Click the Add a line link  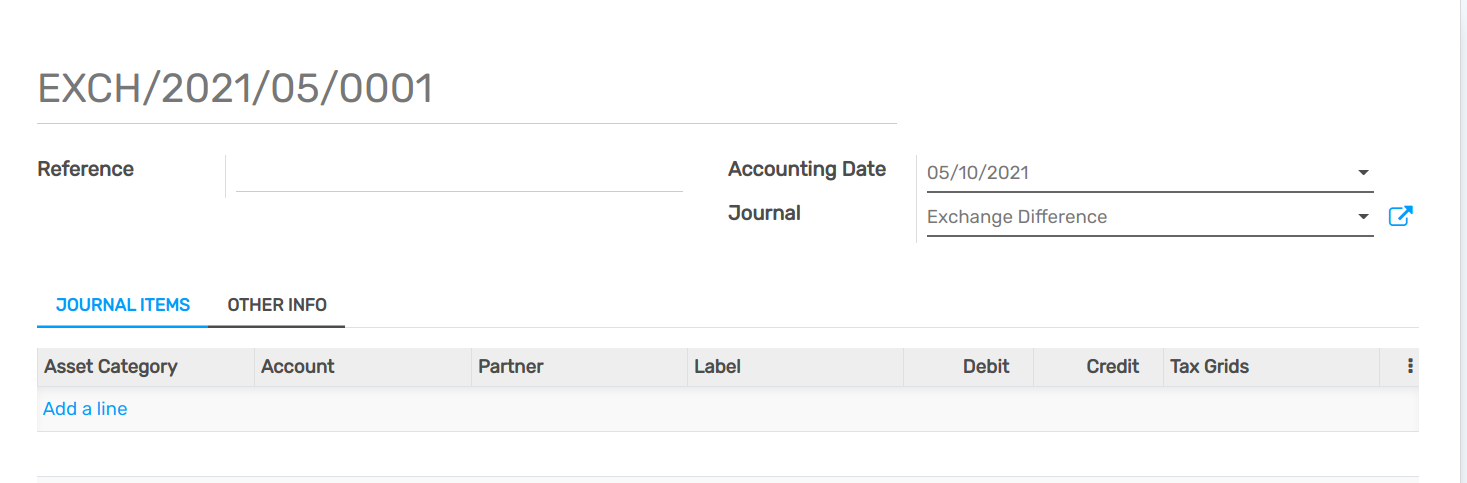(x=85, y=409)
